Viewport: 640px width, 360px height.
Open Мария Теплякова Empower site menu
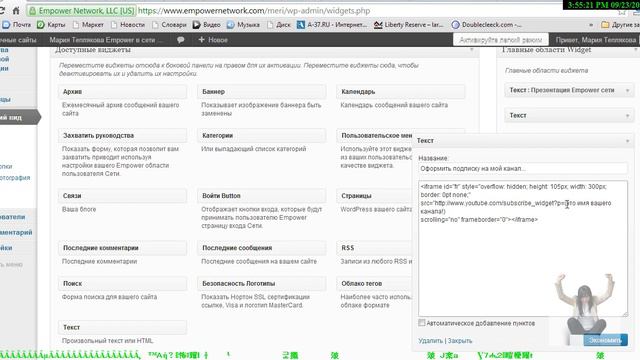tap(105, 40)
